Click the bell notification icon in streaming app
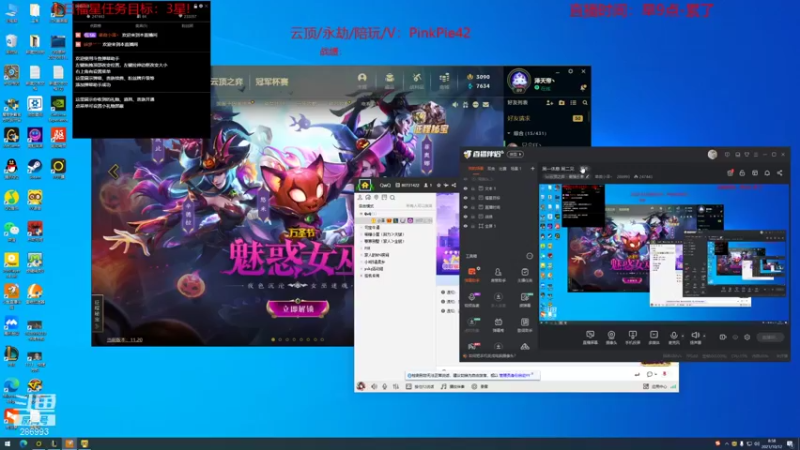 [767, 173]
